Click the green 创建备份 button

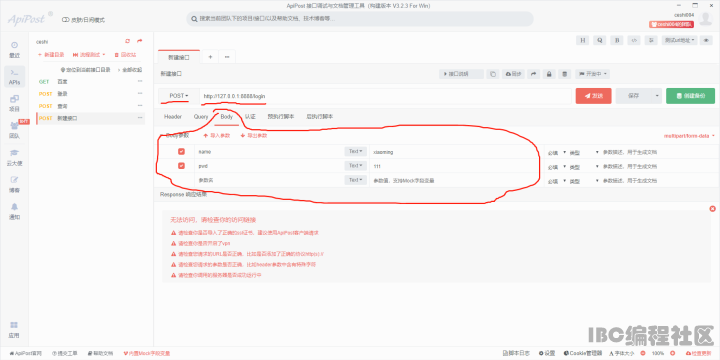(690, 96)
